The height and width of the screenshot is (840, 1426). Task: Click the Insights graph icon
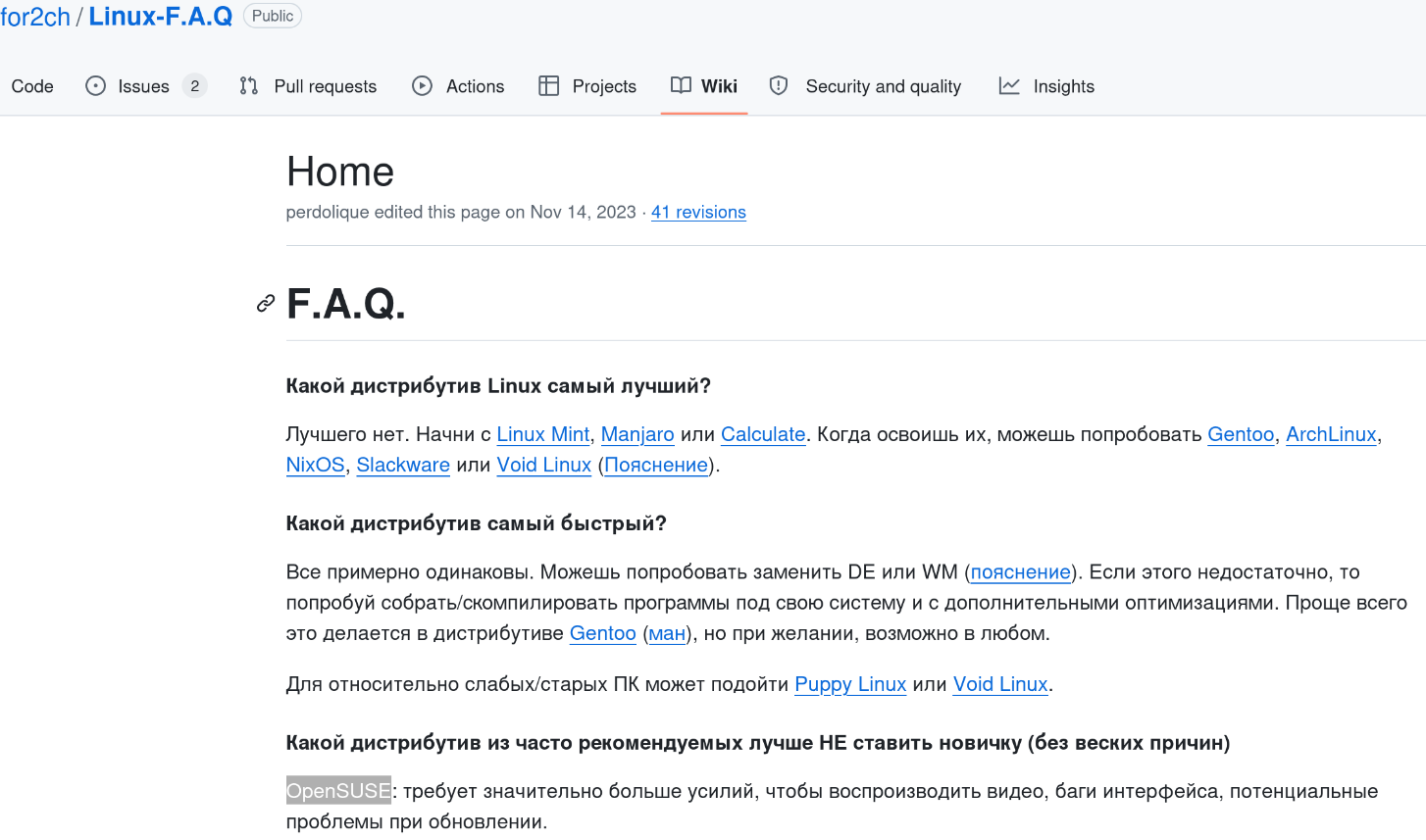[x=1009, y=86]
